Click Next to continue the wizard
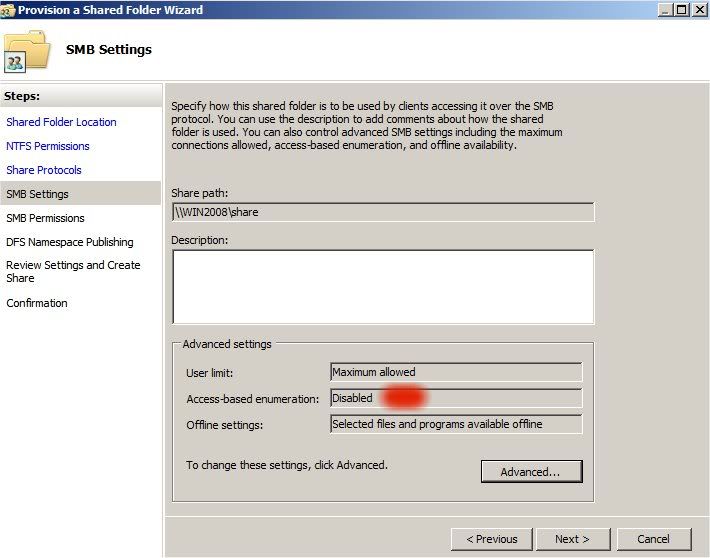The height and width of the screenshot is (558, 710). pos(573,539)
